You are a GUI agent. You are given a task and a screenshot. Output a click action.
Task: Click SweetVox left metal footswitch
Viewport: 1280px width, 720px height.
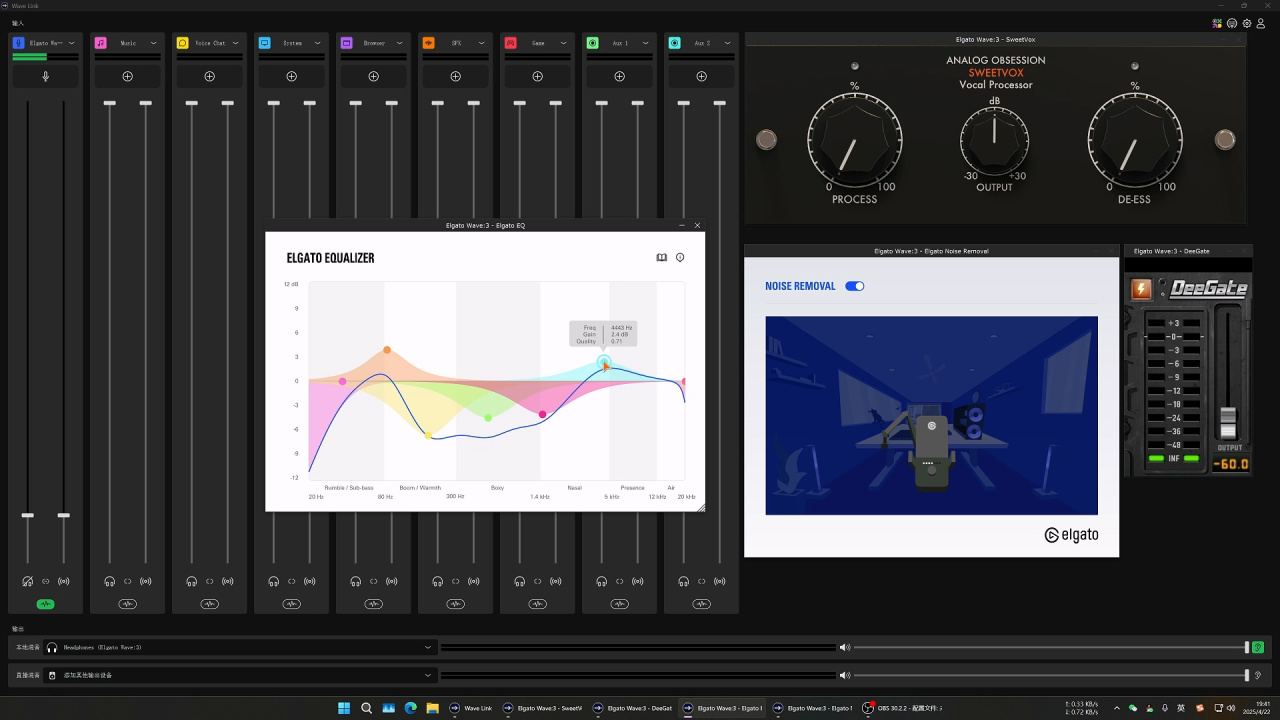tap(766, 139)
